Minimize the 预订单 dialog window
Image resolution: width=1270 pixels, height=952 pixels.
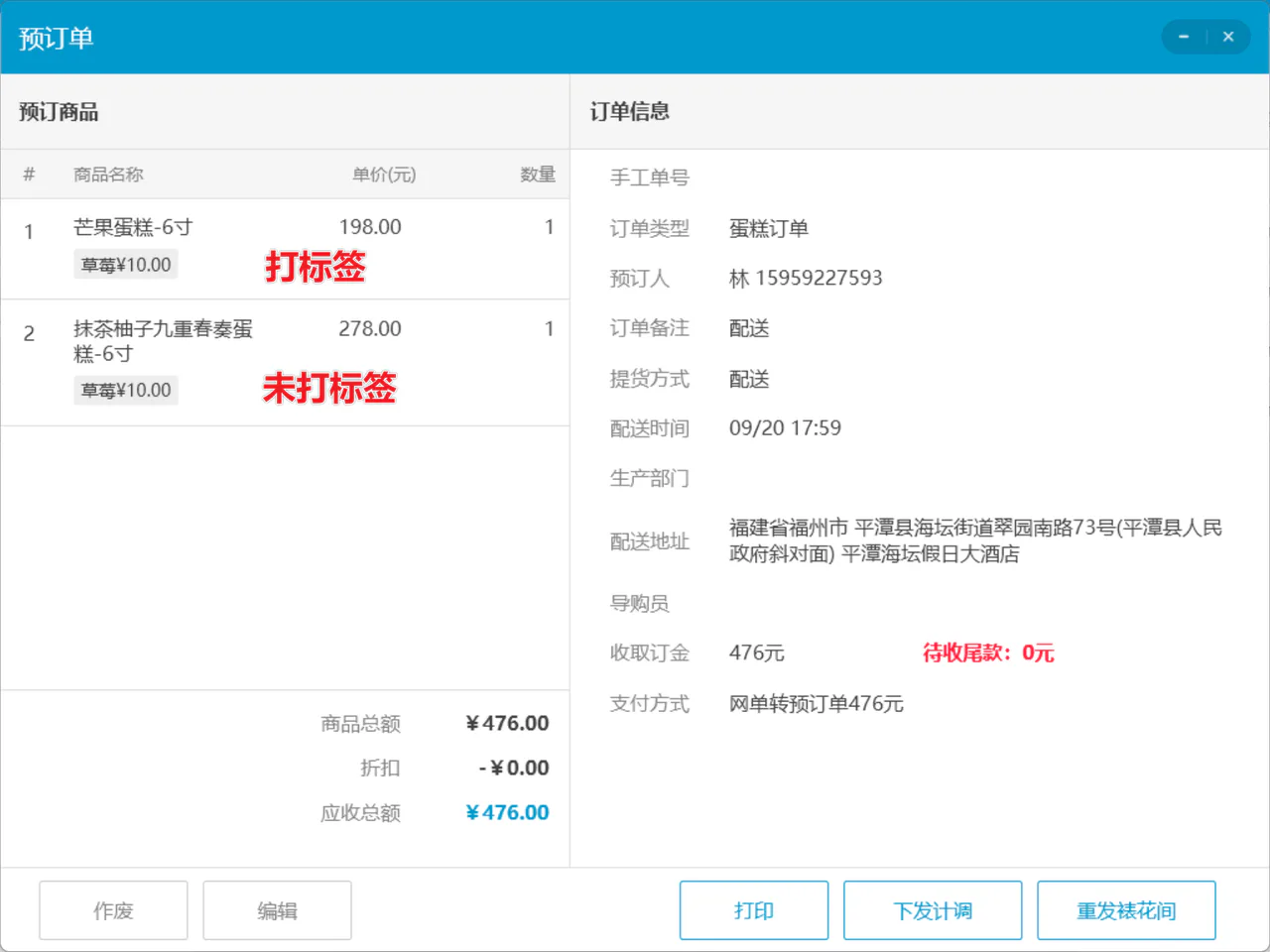(1184, 37)
